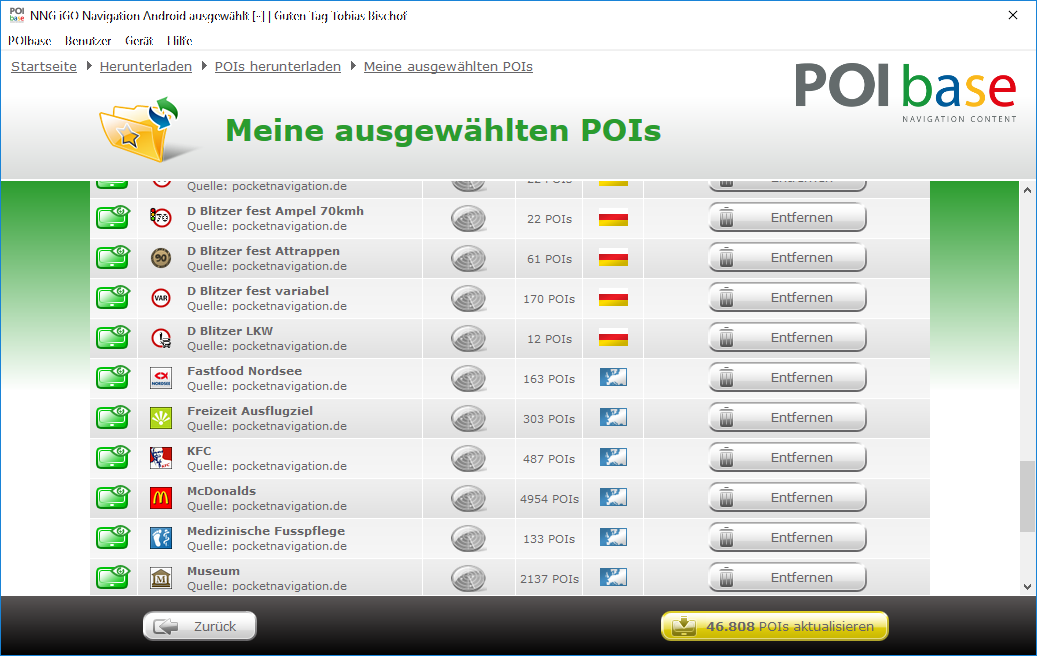Open the Gerät menu
Viewport: 1037px width, 656px height.
tap(139, 41)
